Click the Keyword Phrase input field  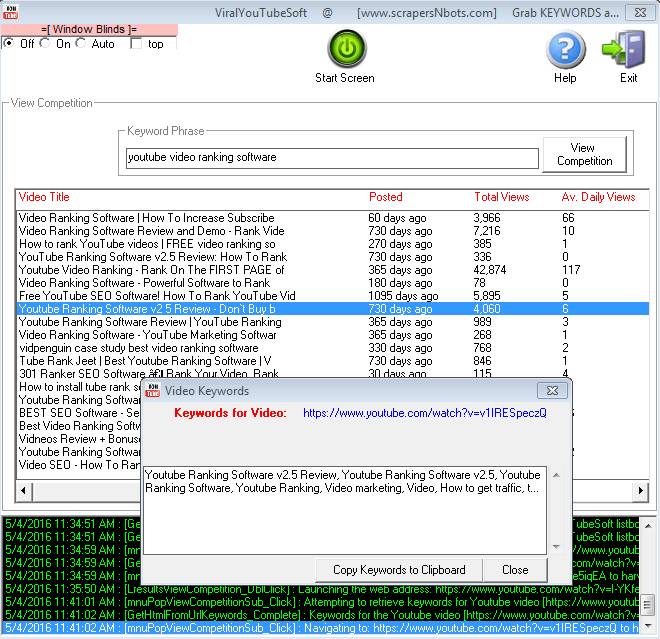coord(332,158)
